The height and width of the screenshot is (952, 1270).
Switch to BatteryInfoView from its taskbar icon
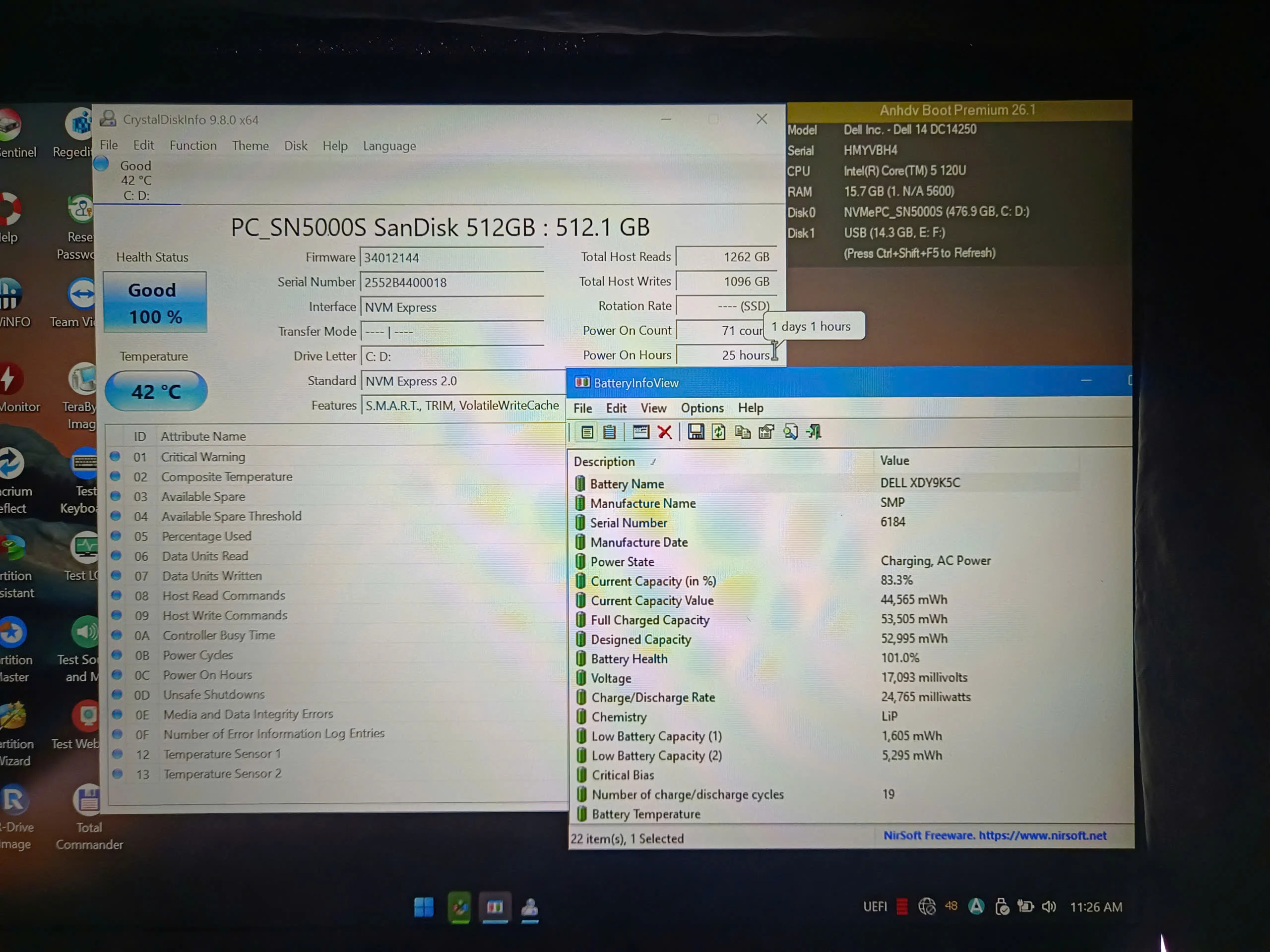pyautogui.click(x=495, y=907)
